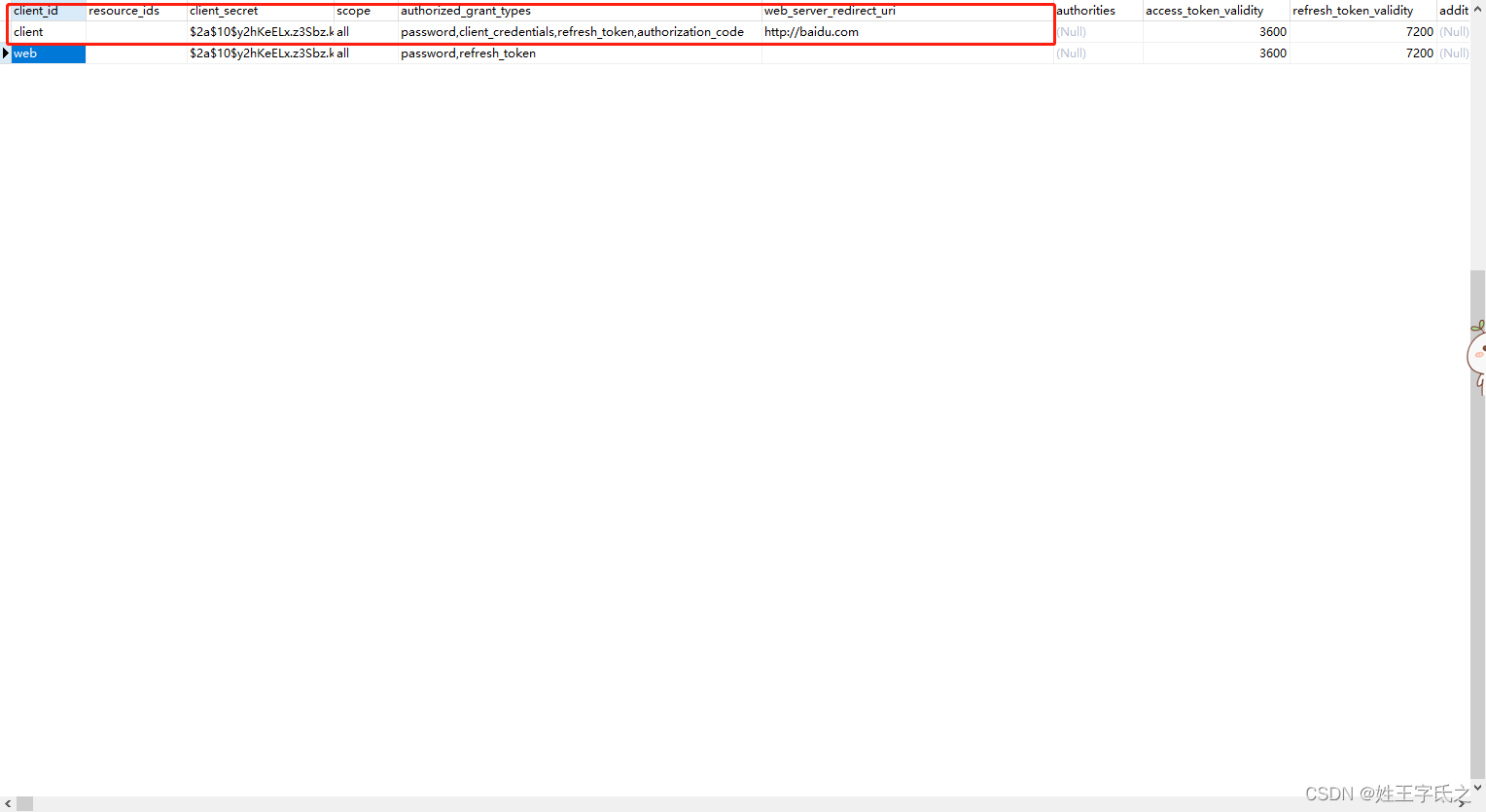Click the empty redirect URI cell in web row
The width and height of the screenshot is (1486, 812).
click(908, 53)
